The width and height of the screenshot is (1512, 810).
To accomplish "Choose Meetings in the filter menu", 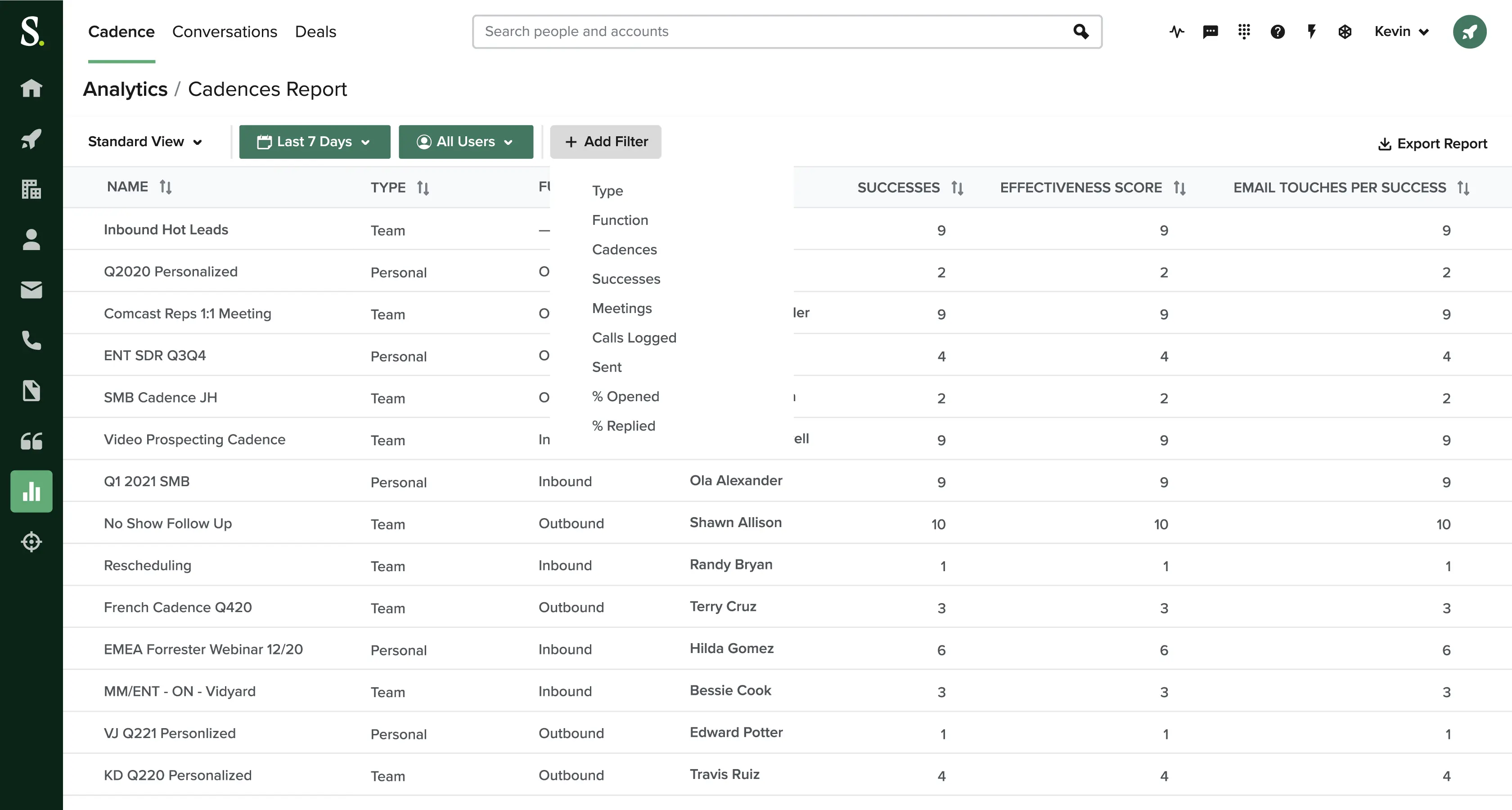I will point(621,308).
